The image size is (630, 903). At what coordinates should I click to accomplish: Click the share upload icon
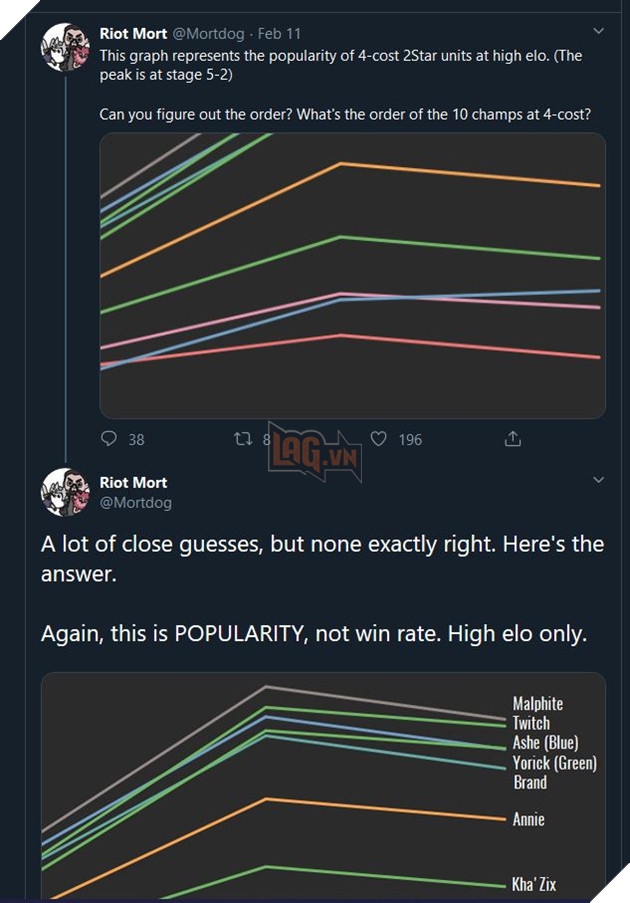coord(512,438)
